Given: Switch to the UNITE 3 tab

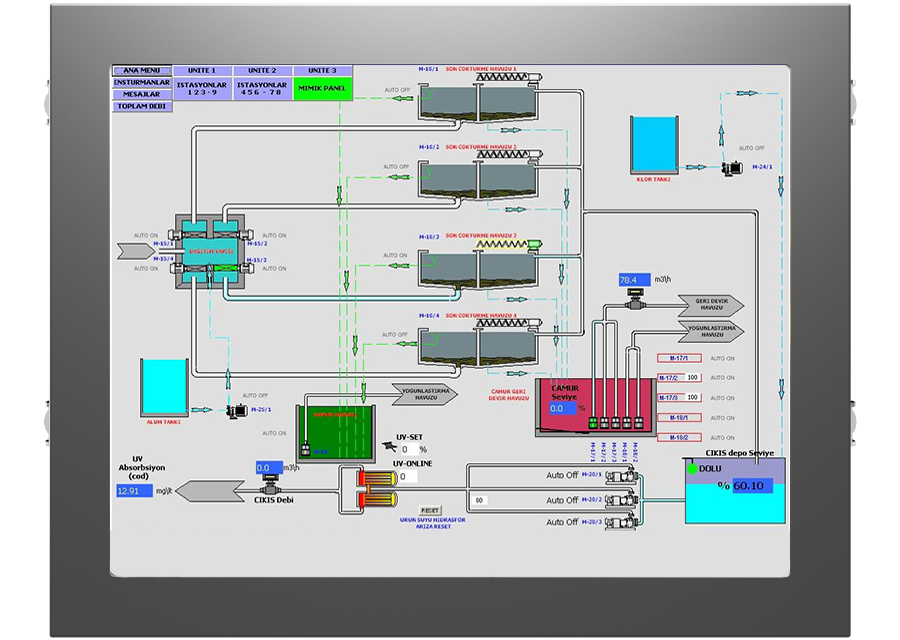Looking at the screenshot, I should click(323, 71).
